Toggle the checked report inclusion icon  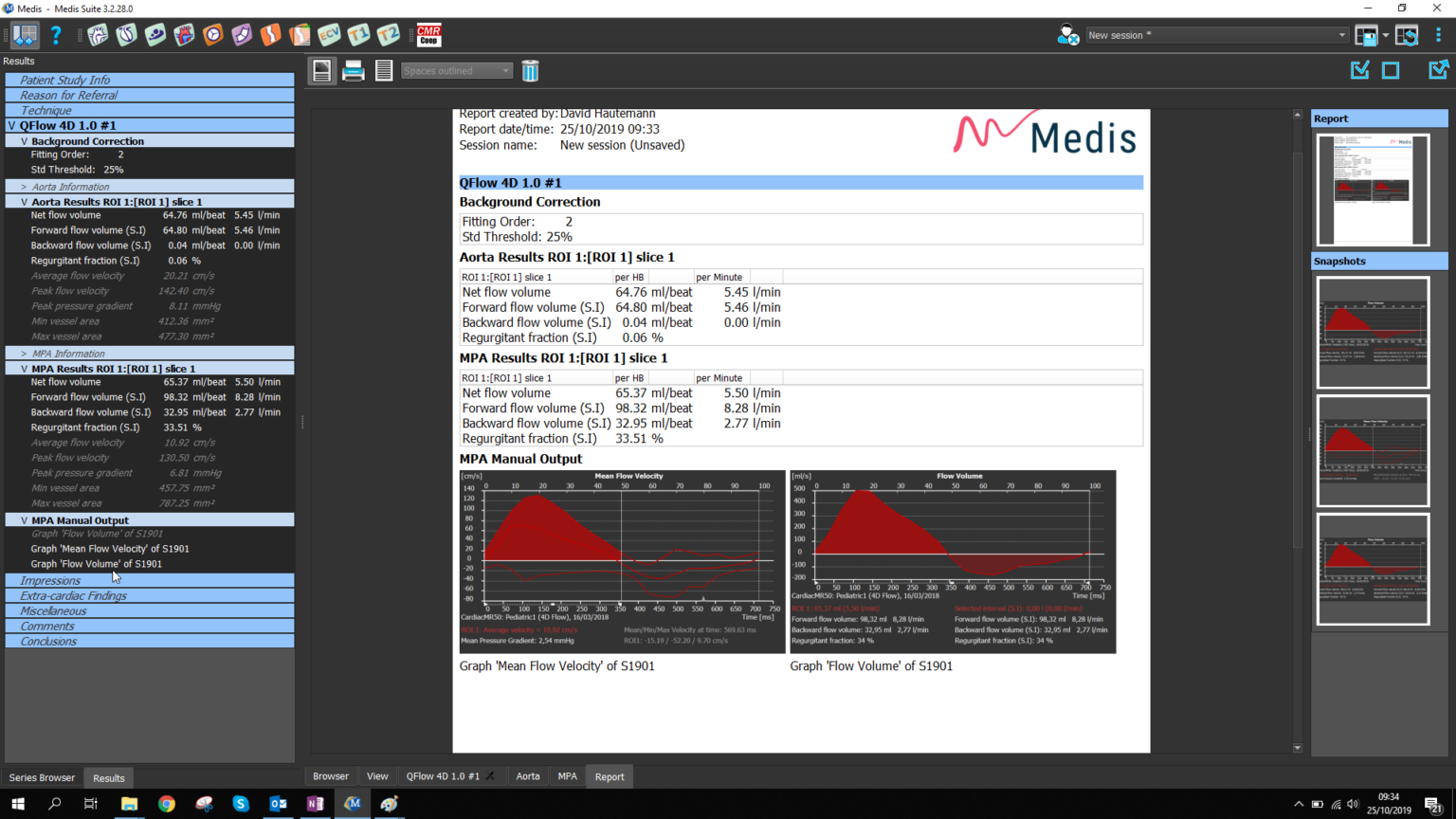(1359, 69)
